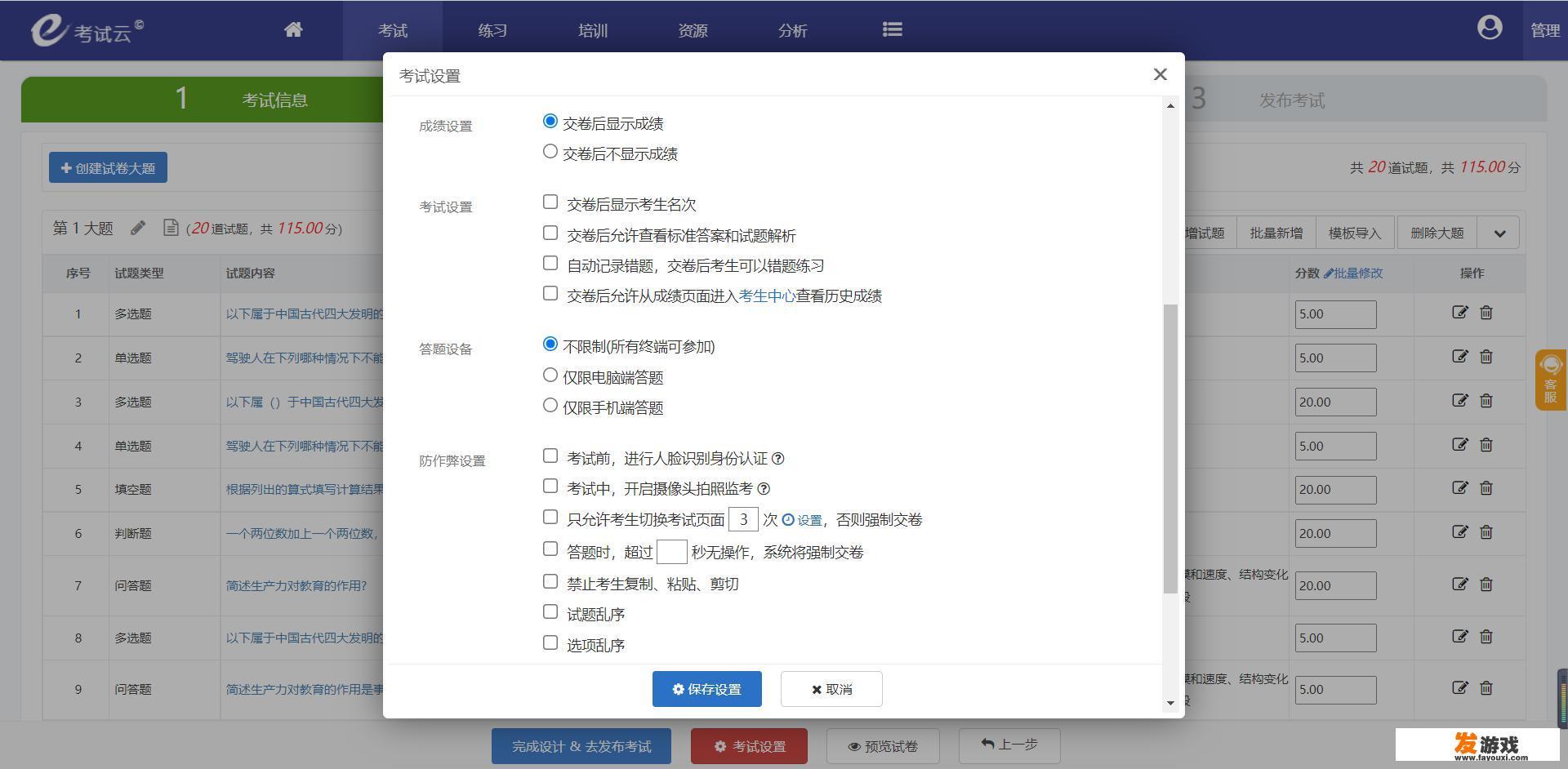Image resolution: width=1568 pixels, height=769 pixels.
Task: Delete question row 5 with trash icon
Action: (x=1486, y=488)
